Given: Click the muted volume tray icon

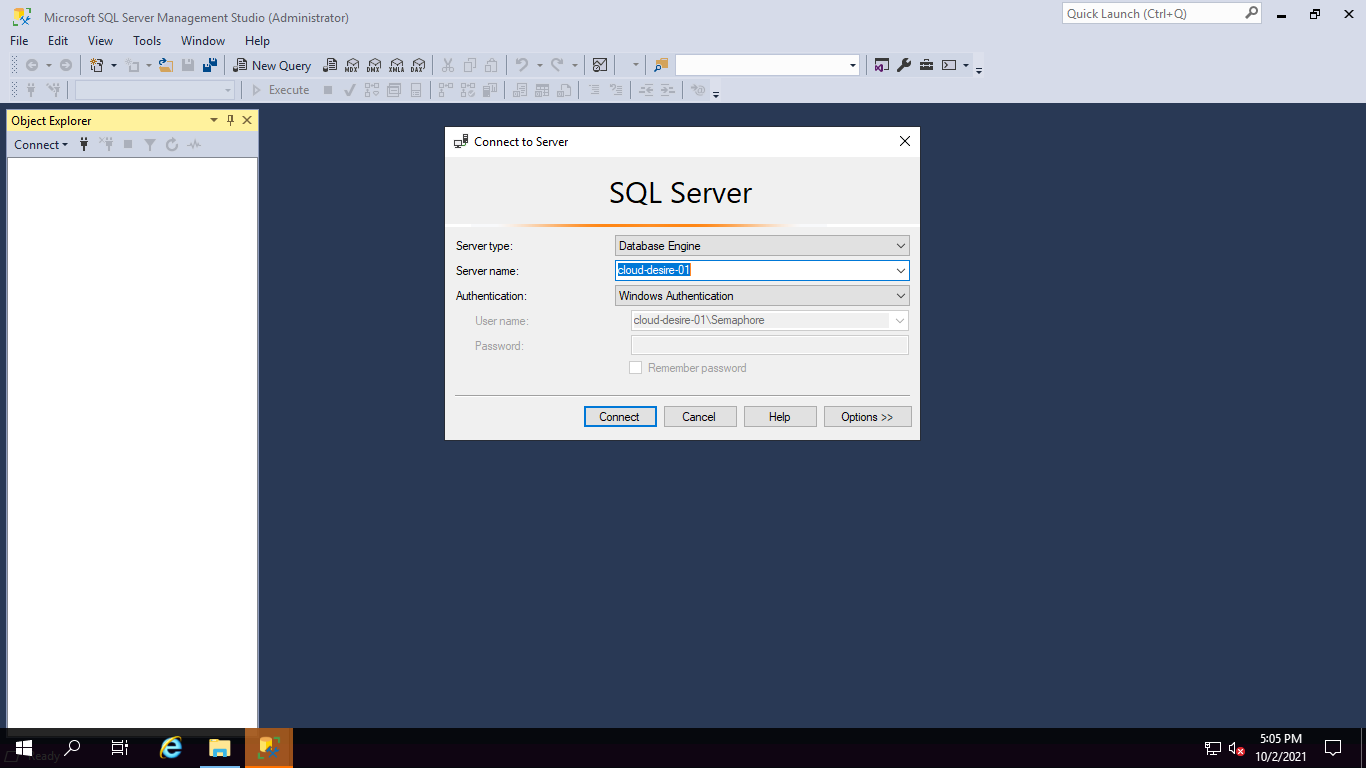Looking at the screenshot, I should coord(1237,748).
